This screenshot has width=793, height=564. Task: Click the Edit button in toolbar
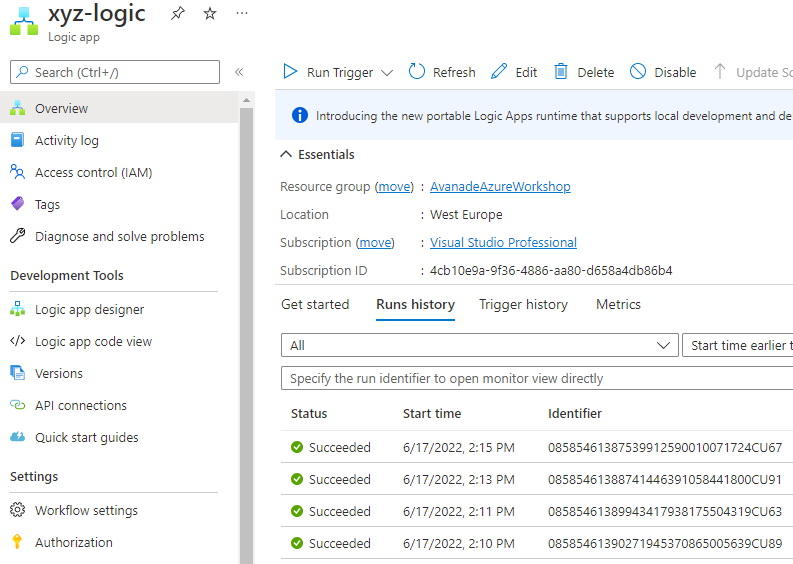click(x=514, y=72)
